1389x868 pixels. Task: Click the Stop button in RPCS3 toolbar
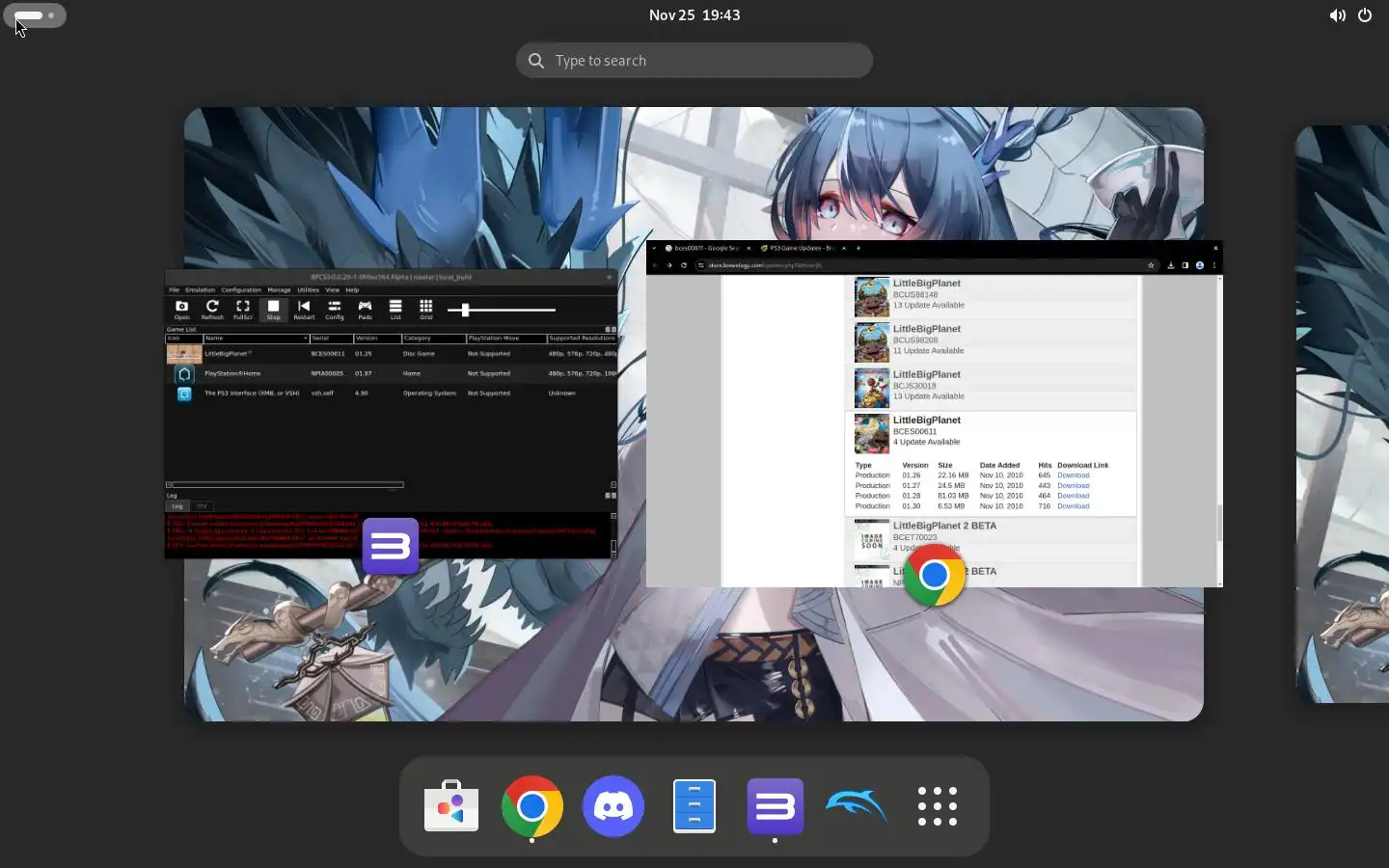coord(273,310)
